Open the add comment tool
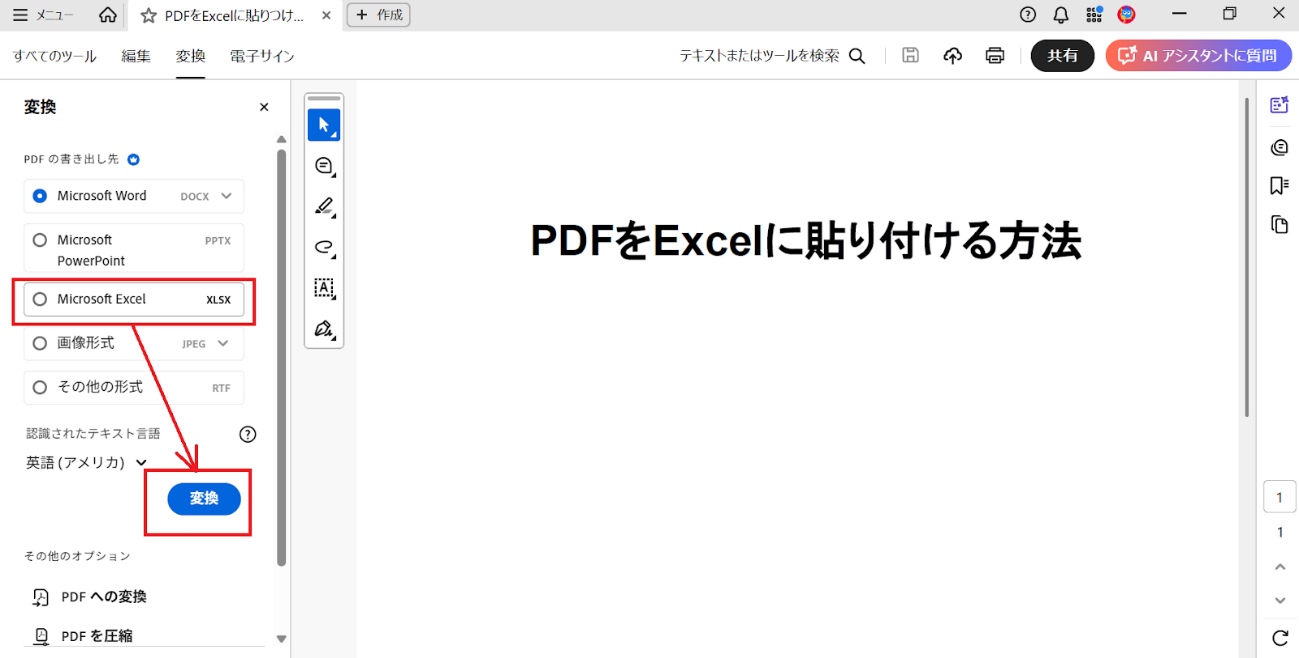Image resolution: width=1299 pixels, height=658 pixels. click(x=323, y=165)
